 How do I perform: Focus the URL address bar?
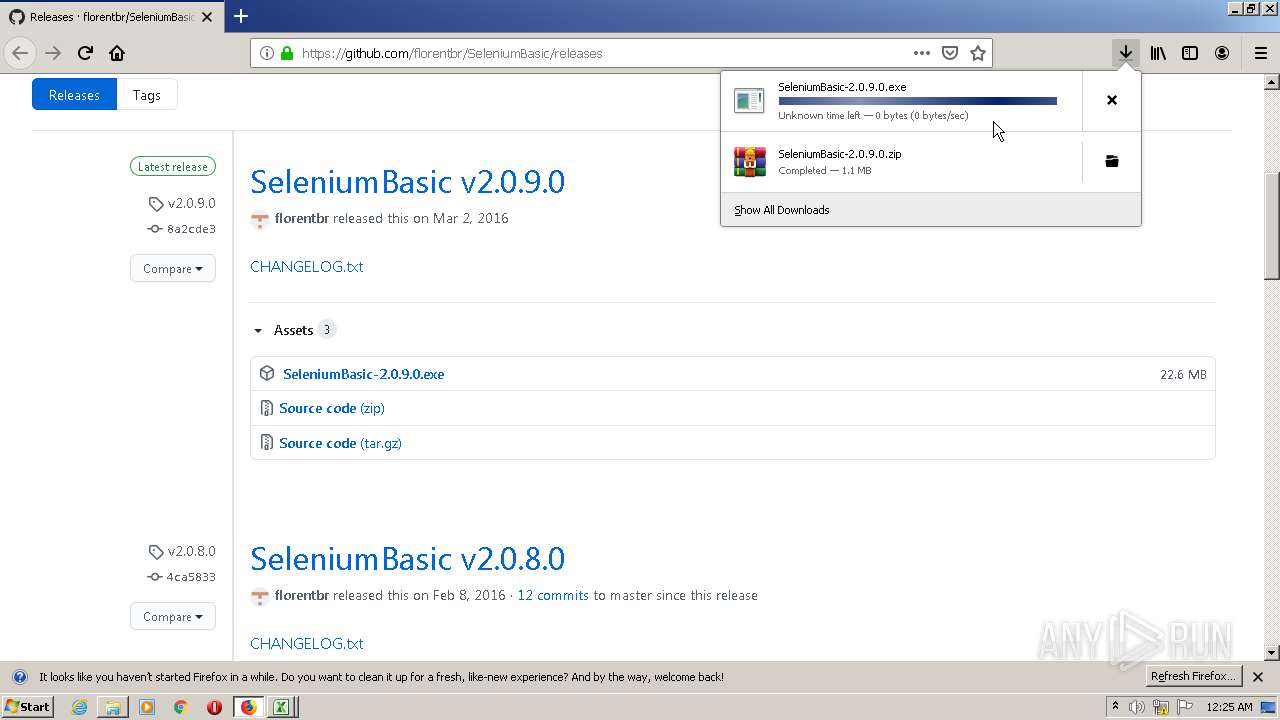[603, 53]
